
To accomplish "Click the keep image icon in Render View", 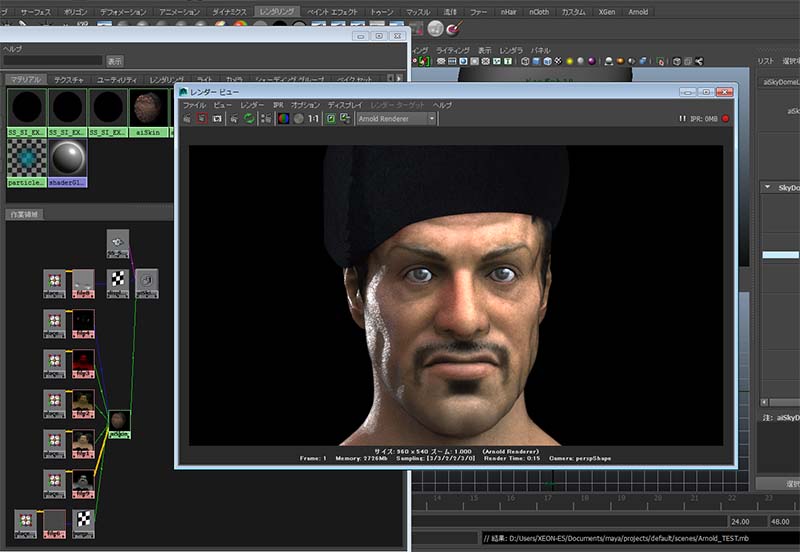I will pyautogui.click(x=331, y=118).
